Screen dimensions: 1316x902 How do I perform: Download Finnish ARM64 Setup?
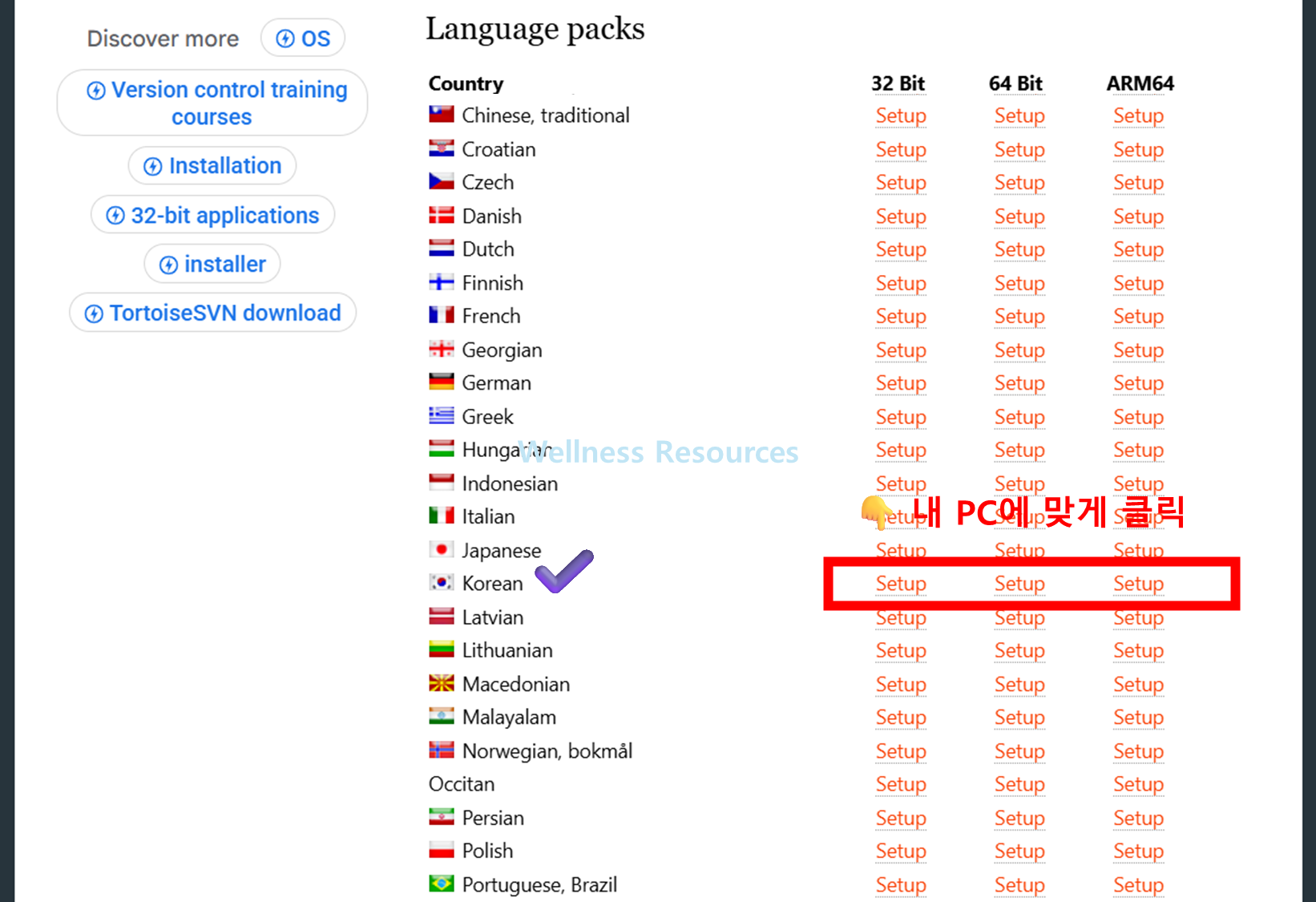tap(1138, 283)
